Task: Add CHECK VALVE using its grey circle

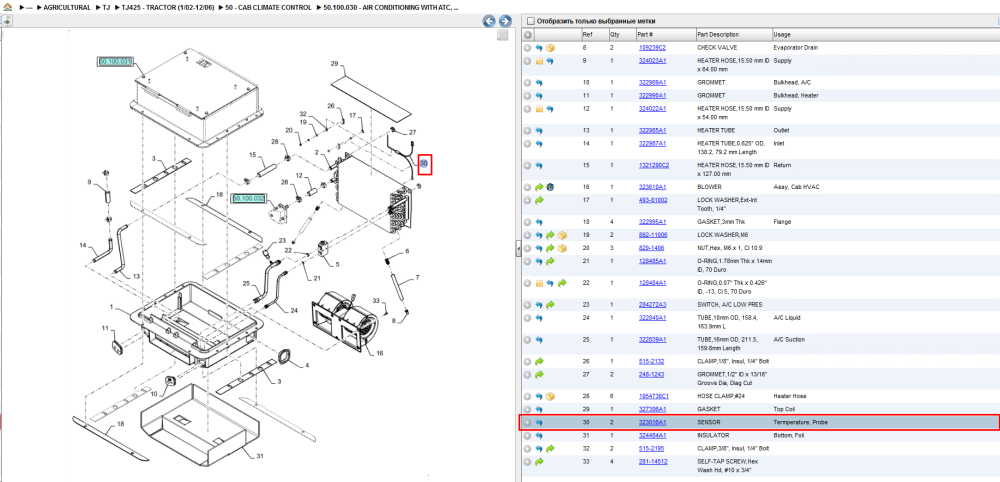Action: (x=527, y=48)
